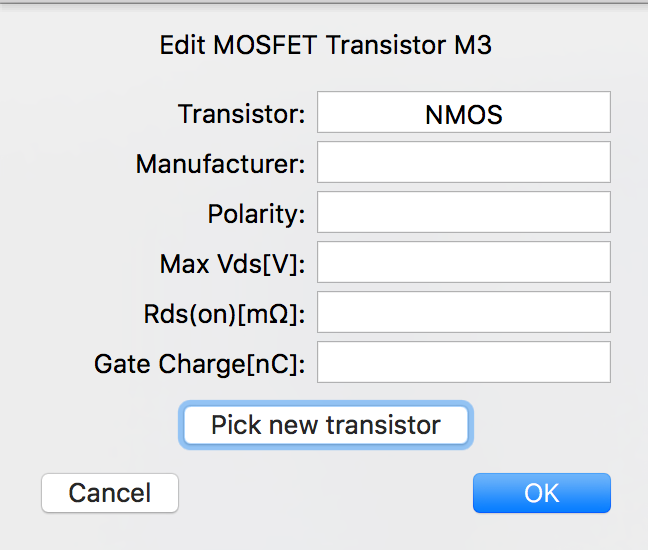Click the "Polarity:" label text

click(x=256, y=214)
